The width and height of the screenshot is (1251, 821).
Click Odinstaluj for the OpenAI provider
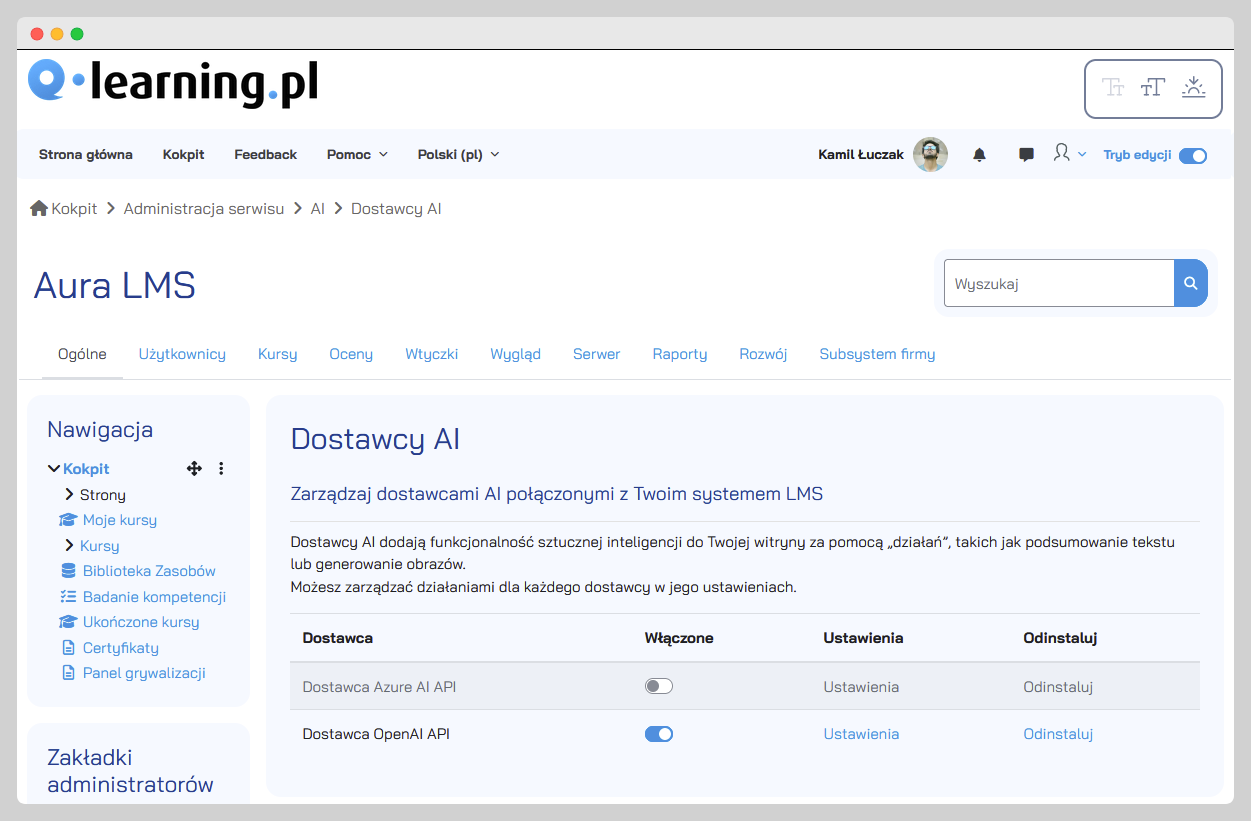click(x=1058, y=733)
